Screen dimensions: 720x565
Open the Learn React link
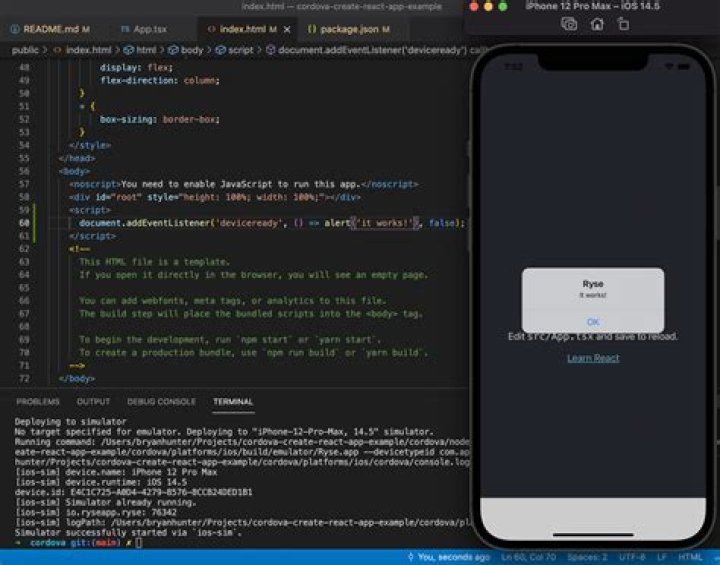click(593, 358)
